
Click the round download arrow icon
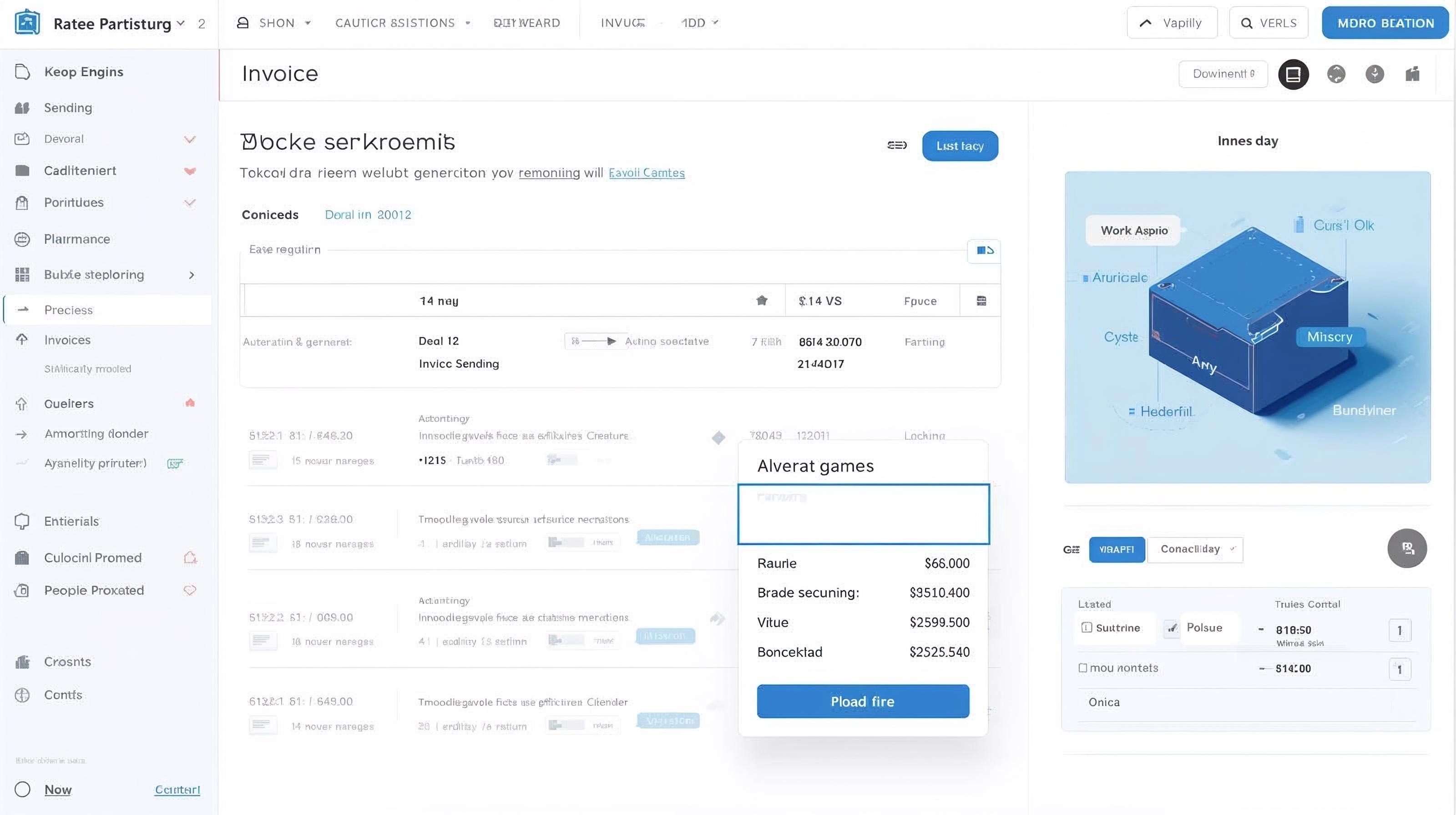click(1375, 74)
